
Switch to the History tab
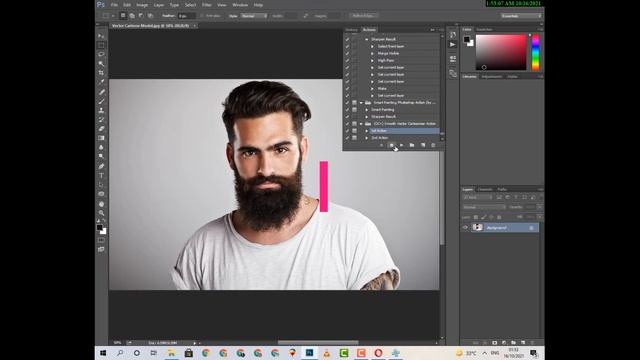[x=351, y=30]
